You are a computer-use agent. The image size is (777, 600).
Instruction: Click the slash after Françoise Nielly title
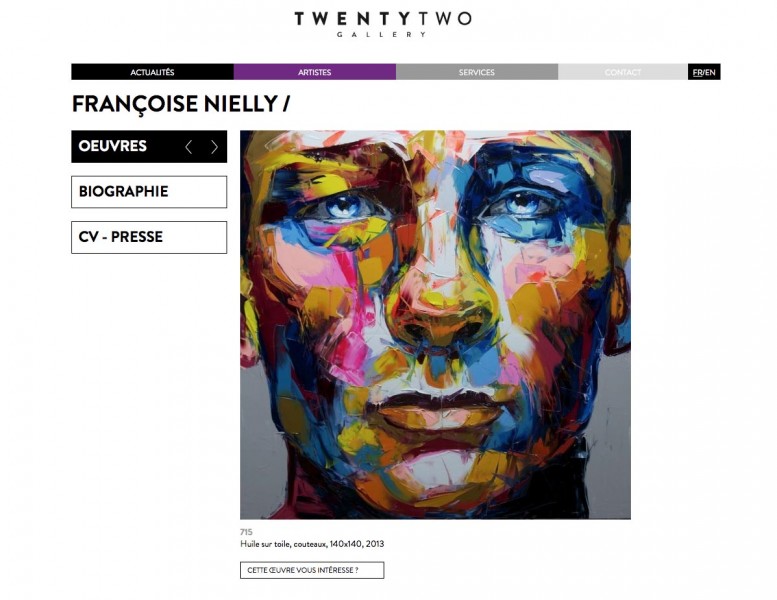pyautogui.click(x=286, y=105)
